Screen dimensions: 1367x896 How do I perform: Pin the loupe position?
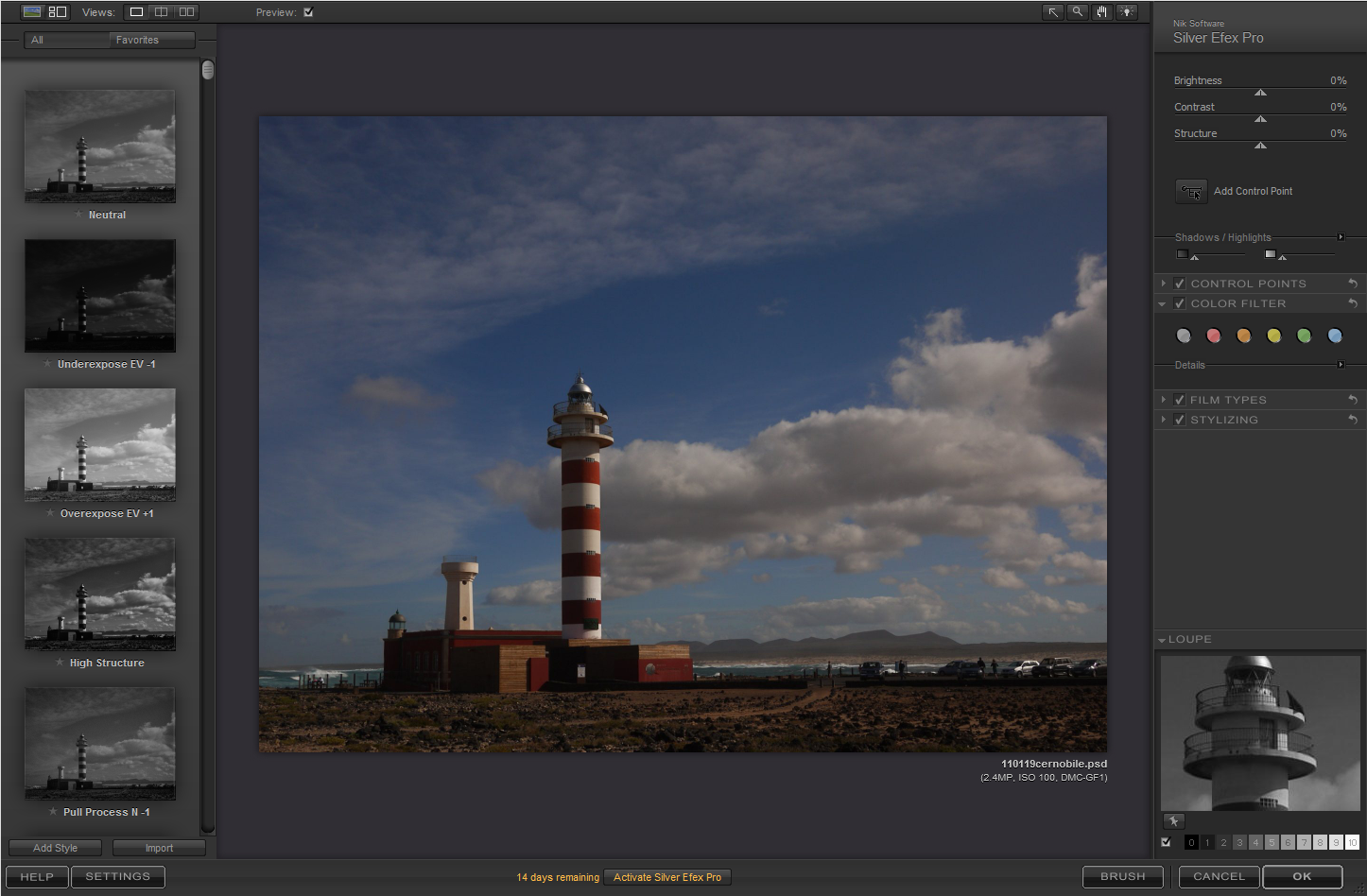tap(1173, 821)
